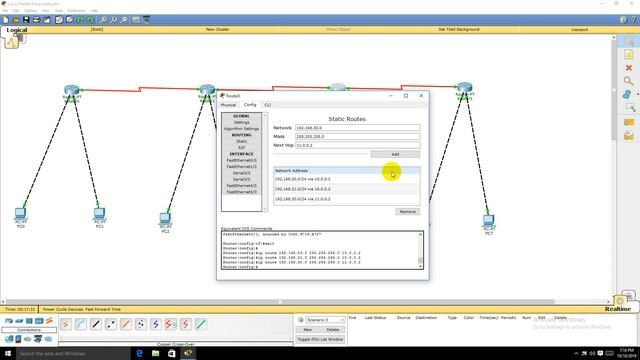Select the Add Complex PDU envelope
The height and width of the screenshot is (360, 640).
point(629,136)
